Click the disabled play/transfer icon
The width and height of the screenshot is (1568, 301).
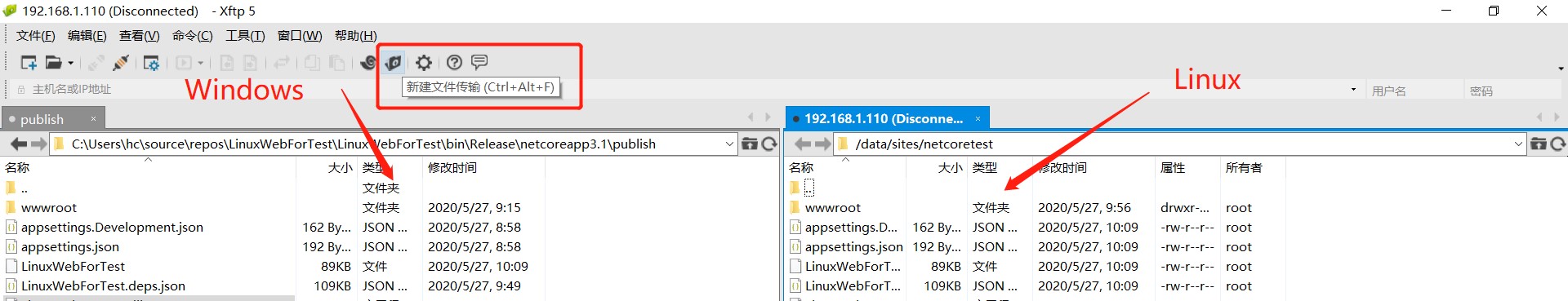(184, 63)
